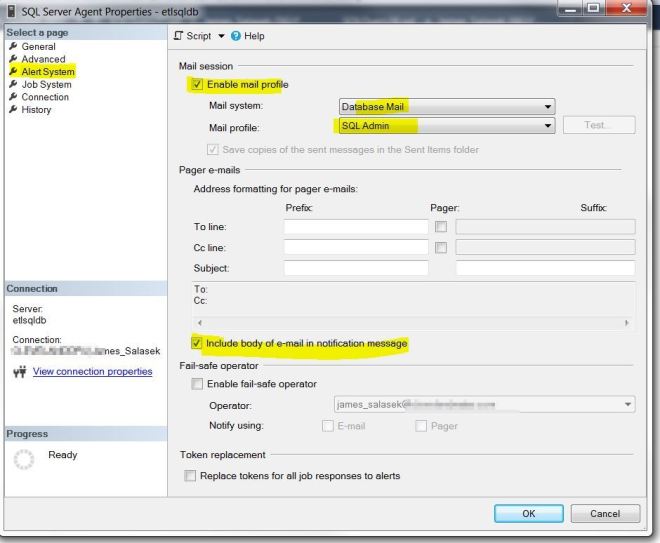Select the Advanced page wrench icon

point(13,60)
